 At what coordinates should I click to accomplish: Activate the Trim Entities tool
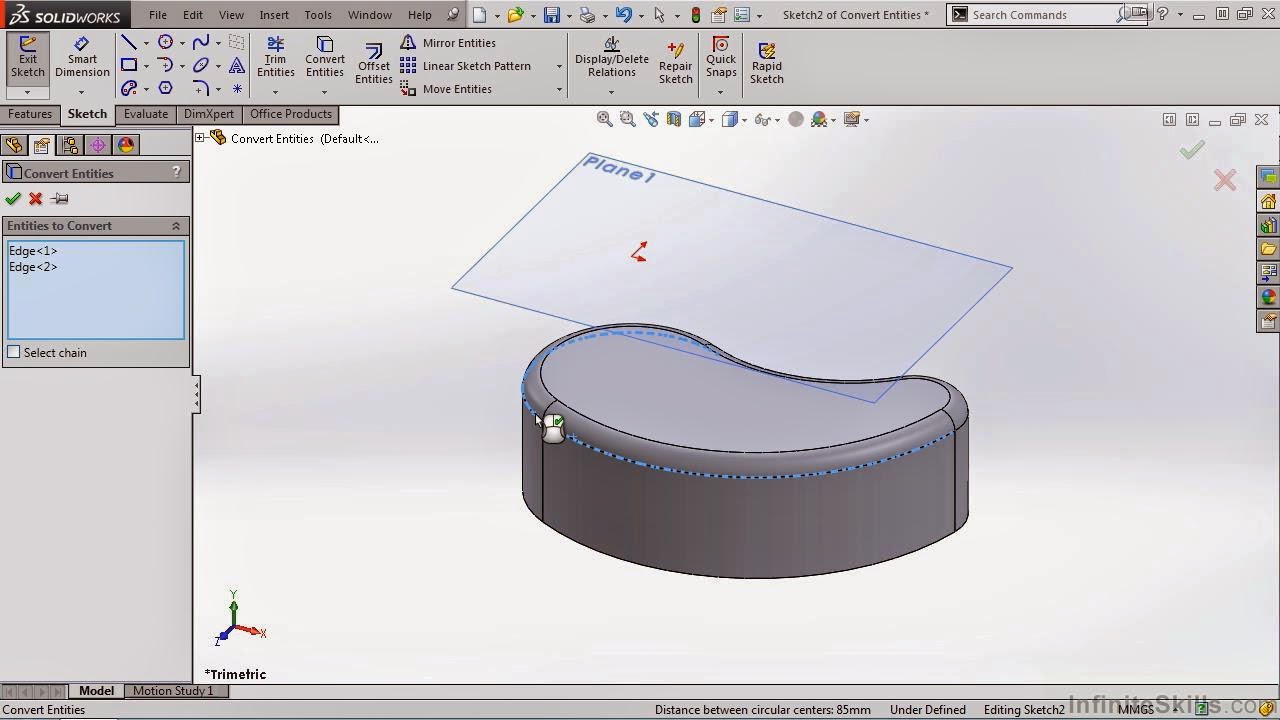[275, 57]
